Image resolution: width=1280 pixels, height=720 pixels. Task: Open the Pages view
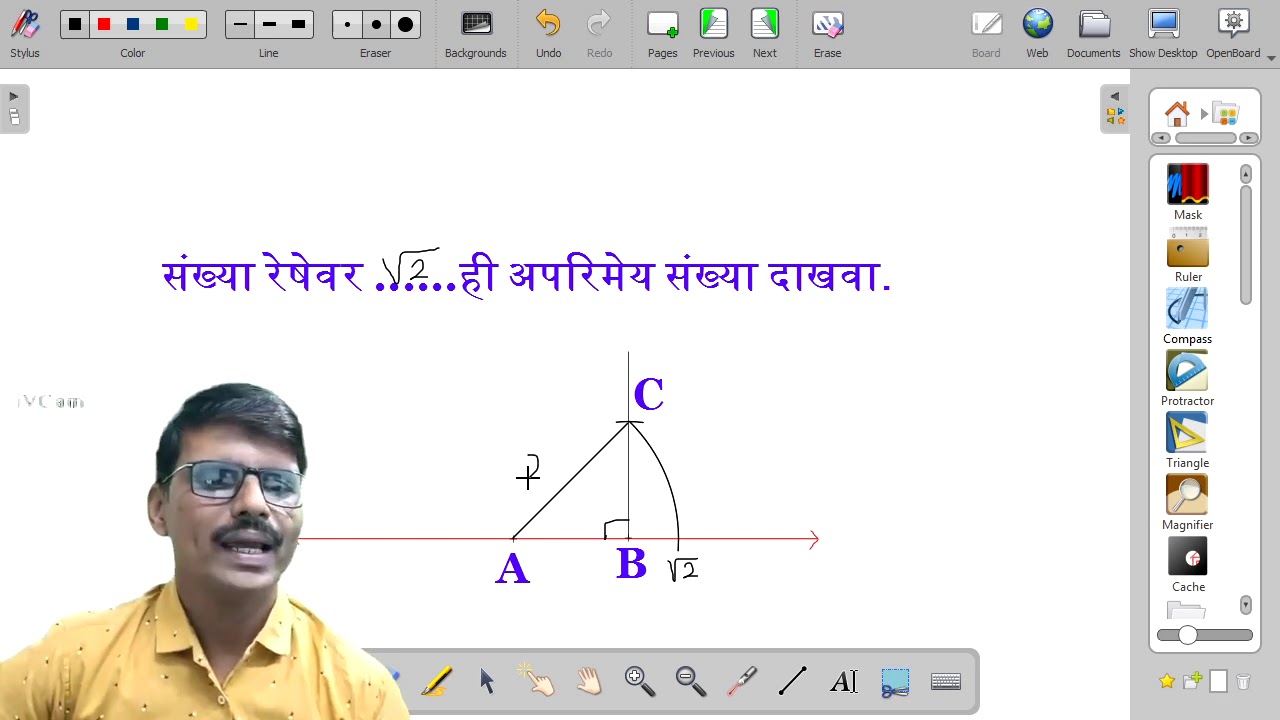[662, 34]
